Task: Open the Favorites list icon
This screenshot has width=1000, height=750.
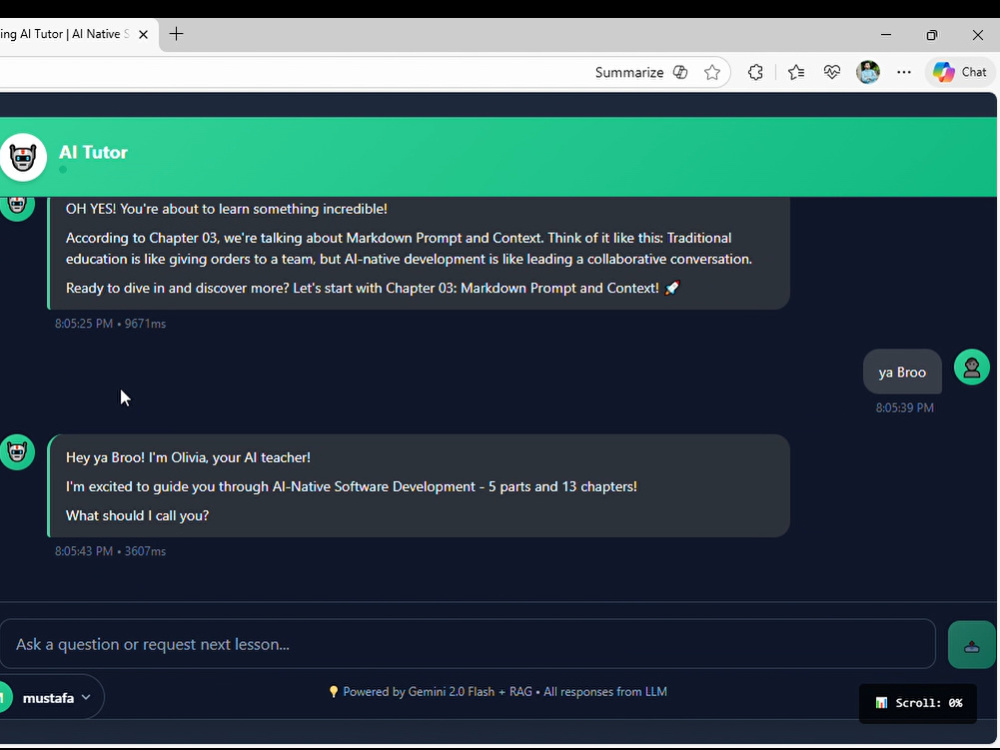Action: pos(796,72)
